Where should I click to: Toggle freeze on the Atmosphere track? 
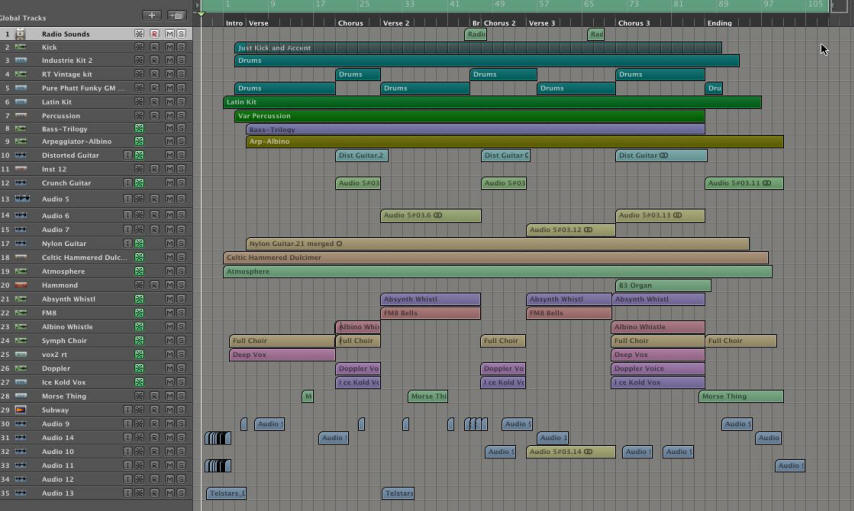[139, 271]
